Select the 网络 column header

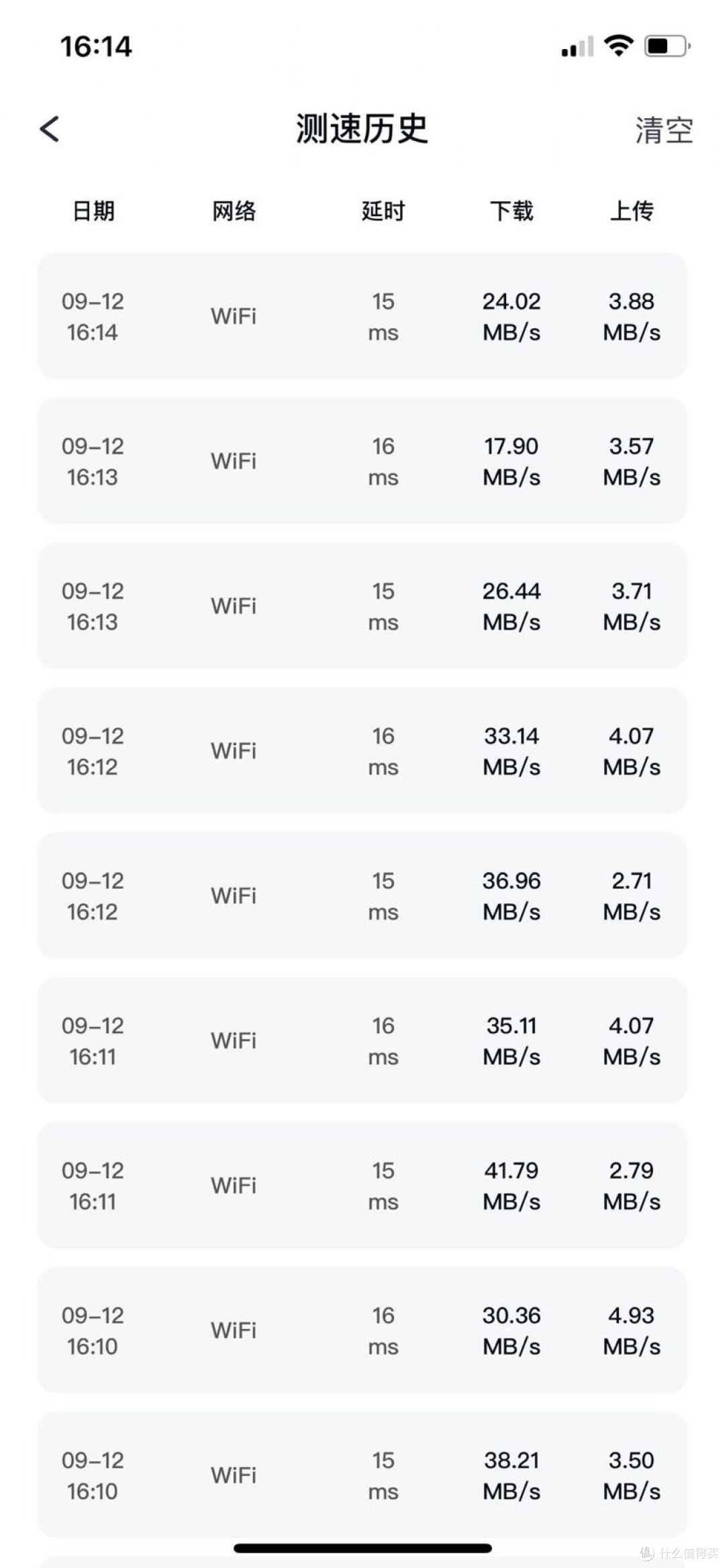point(234,211)
